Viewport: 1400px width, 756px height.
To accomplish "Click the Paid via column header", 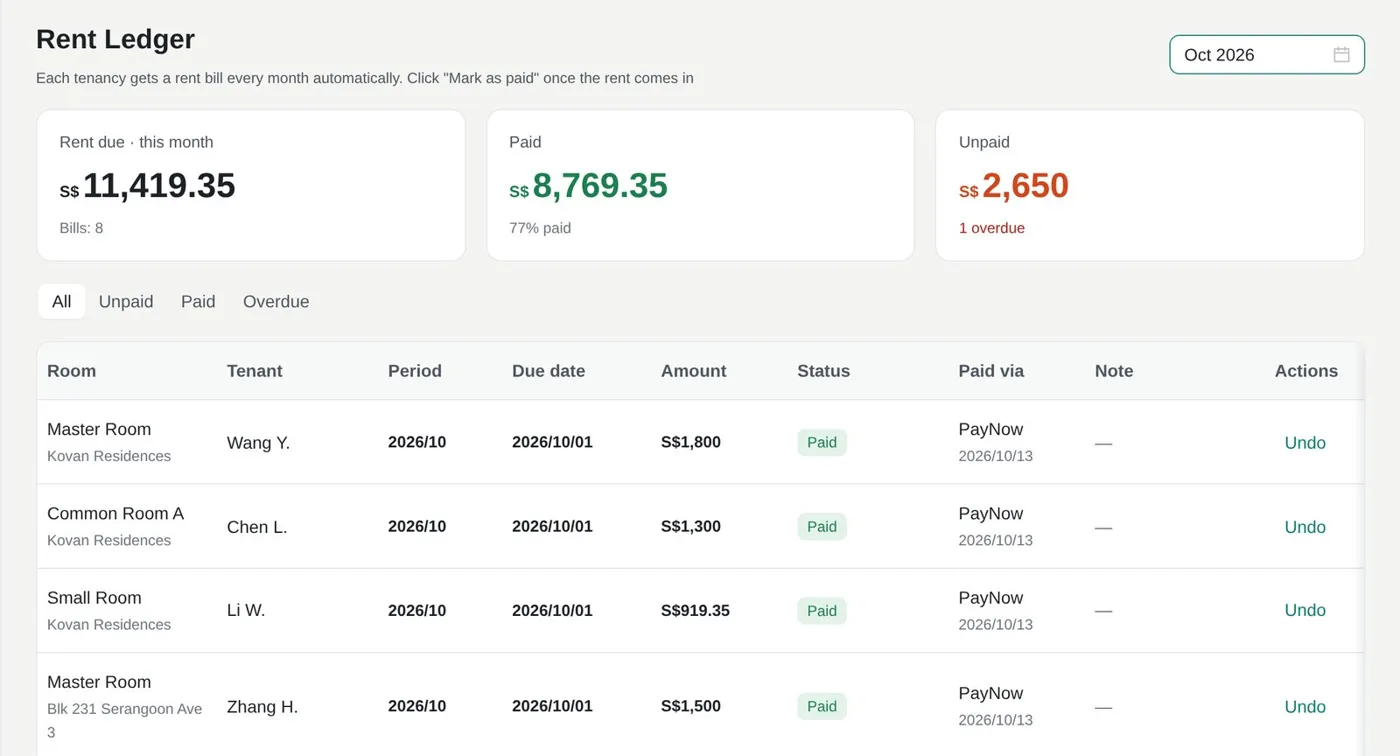I will tap(991, 371).
